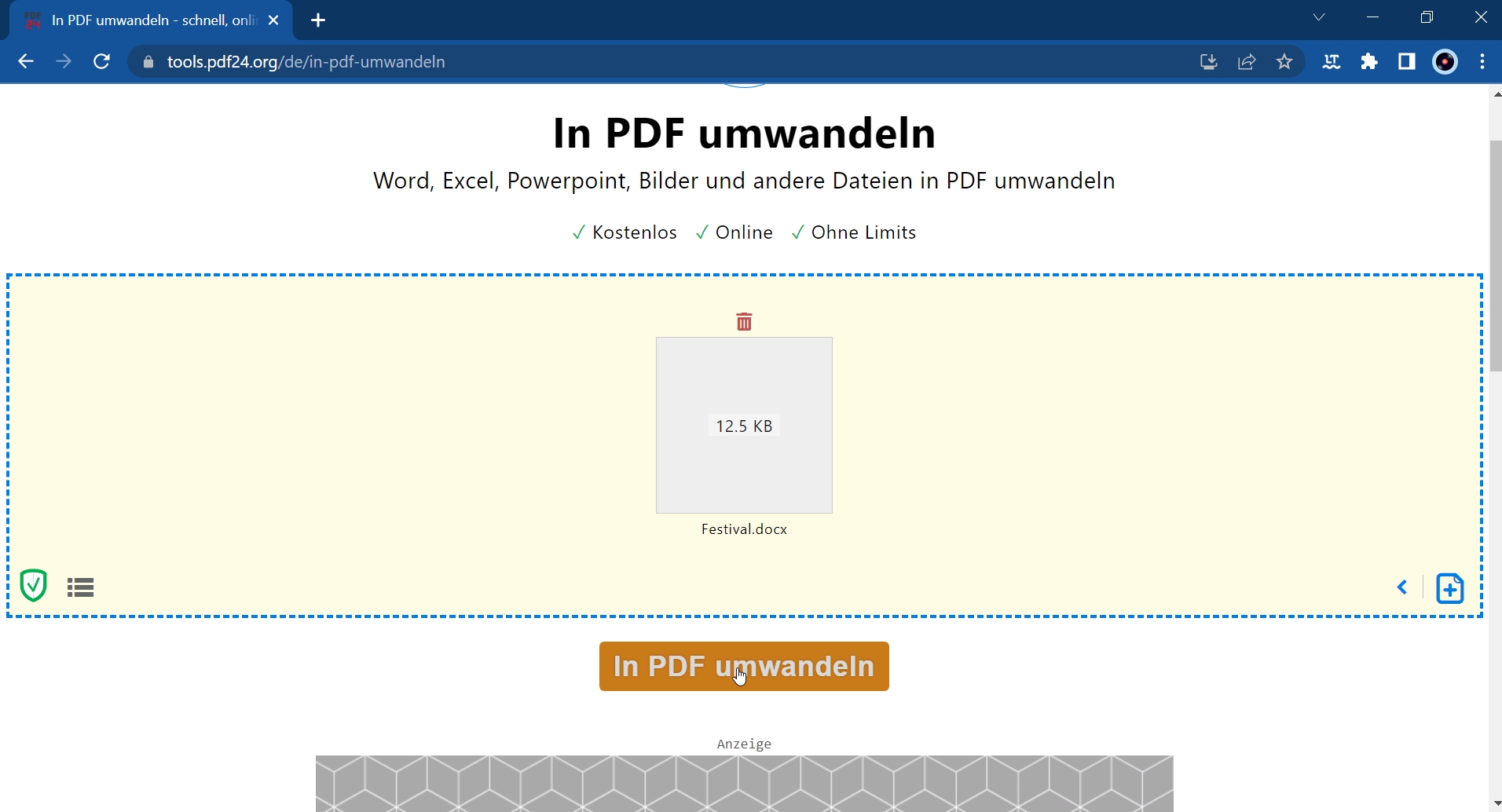This screenshot has width=1502, height=812.
Task: Reload the current page
Action: [x=102, y=61]
